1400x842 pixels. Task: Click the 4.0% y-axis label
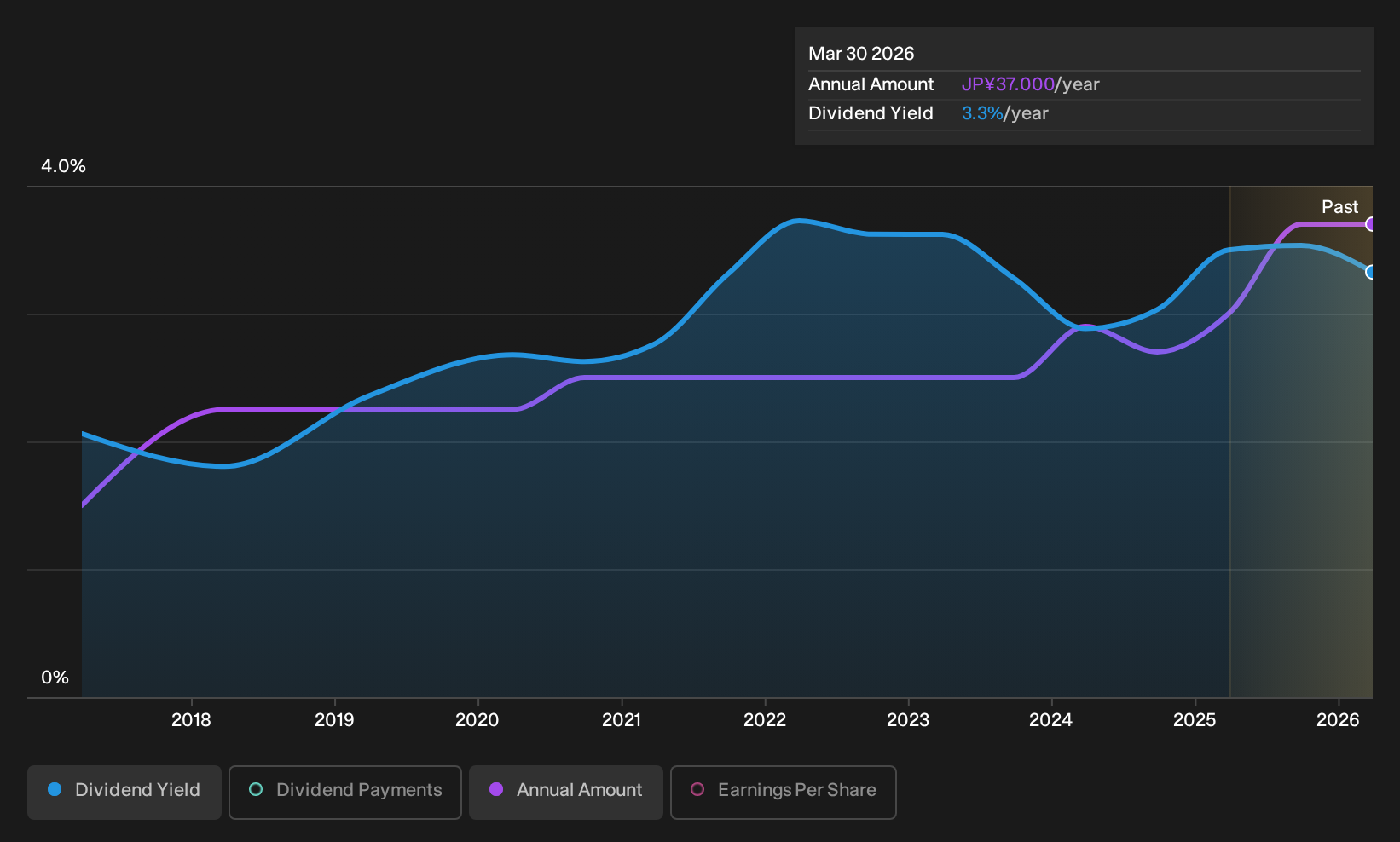click(64, 166)
